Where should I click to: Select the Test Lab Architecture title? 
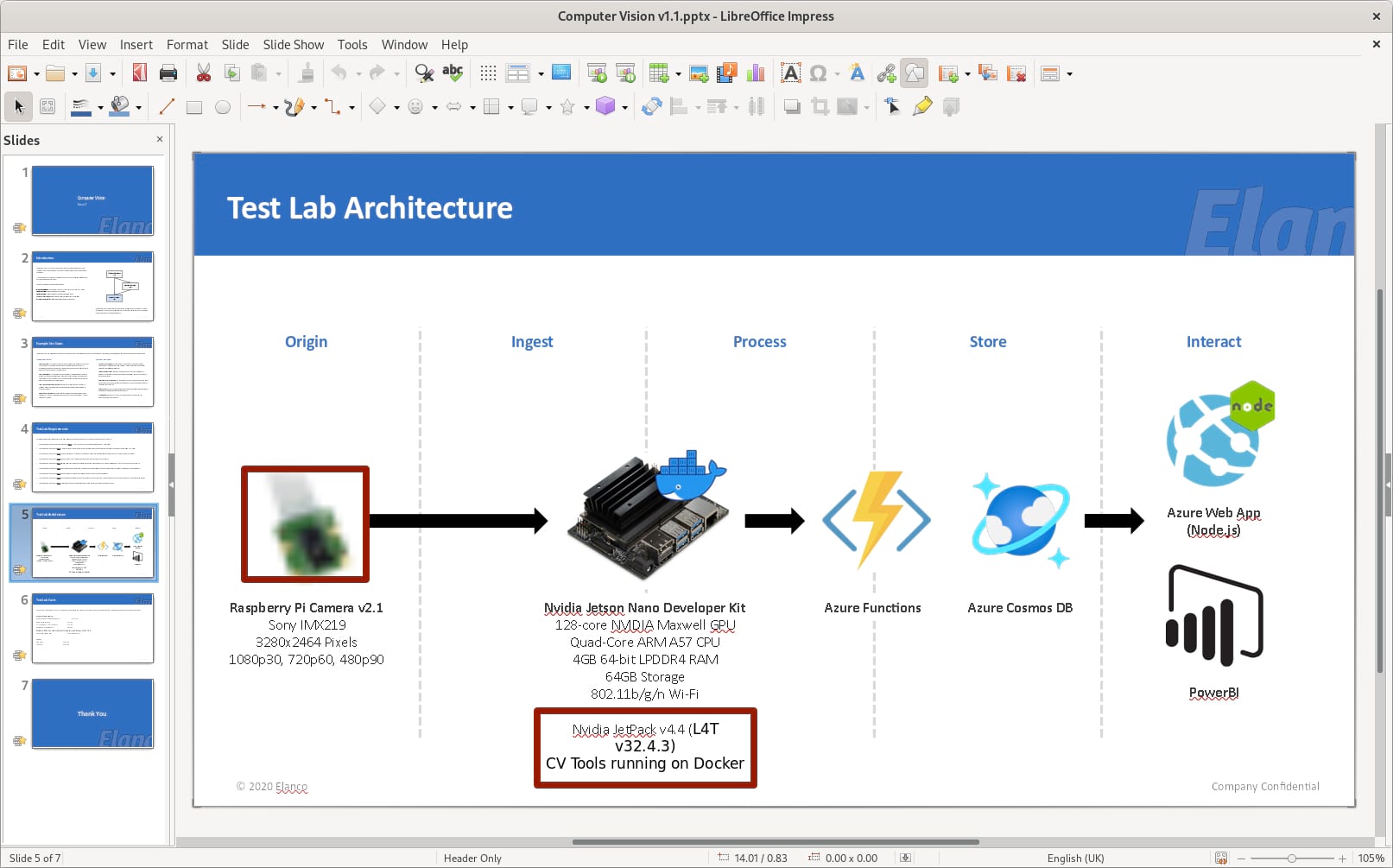click(370, 208)
